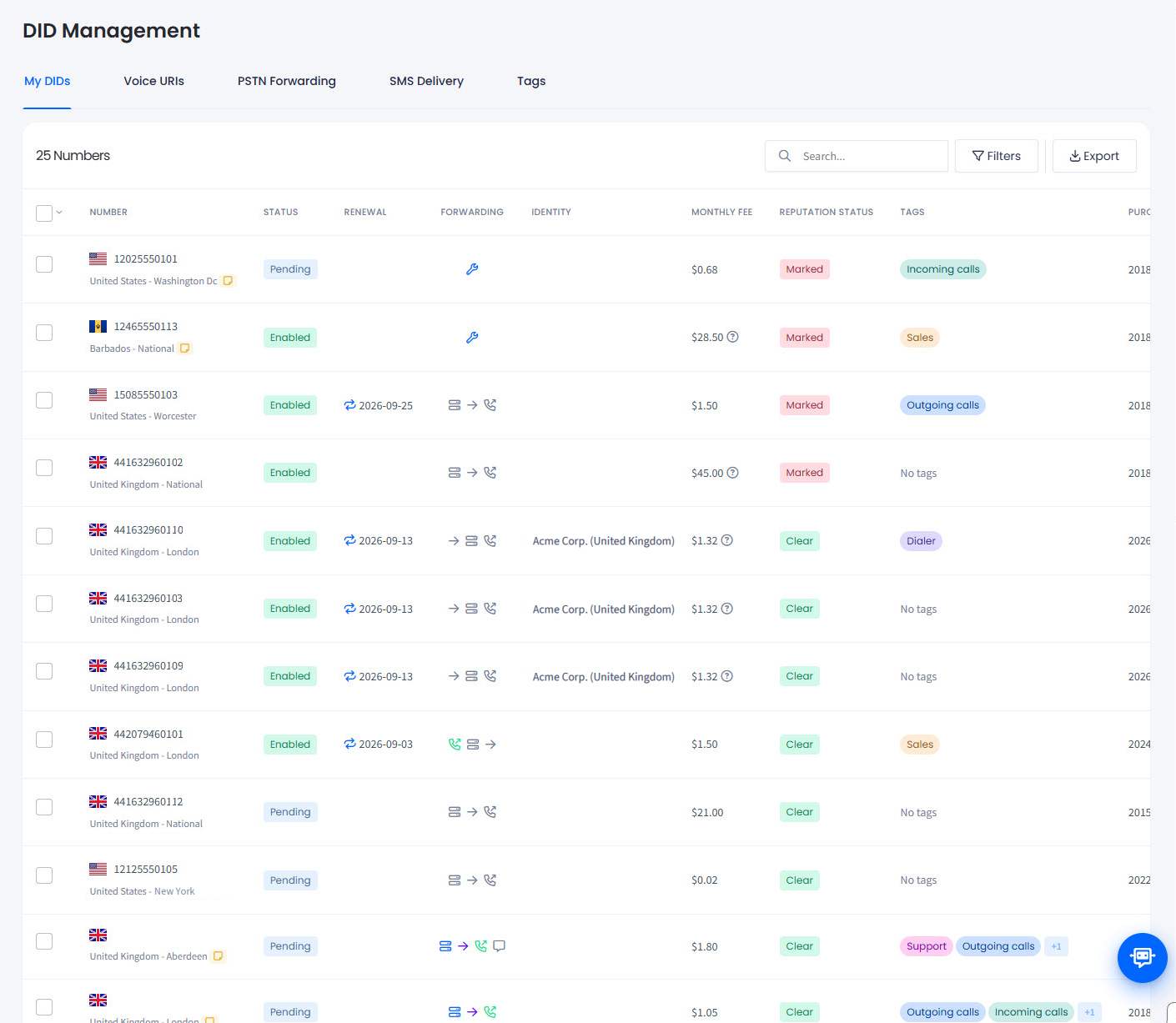
Task: Expand the +1 tags on Aberdeen row
Action: coord(1056,946)
